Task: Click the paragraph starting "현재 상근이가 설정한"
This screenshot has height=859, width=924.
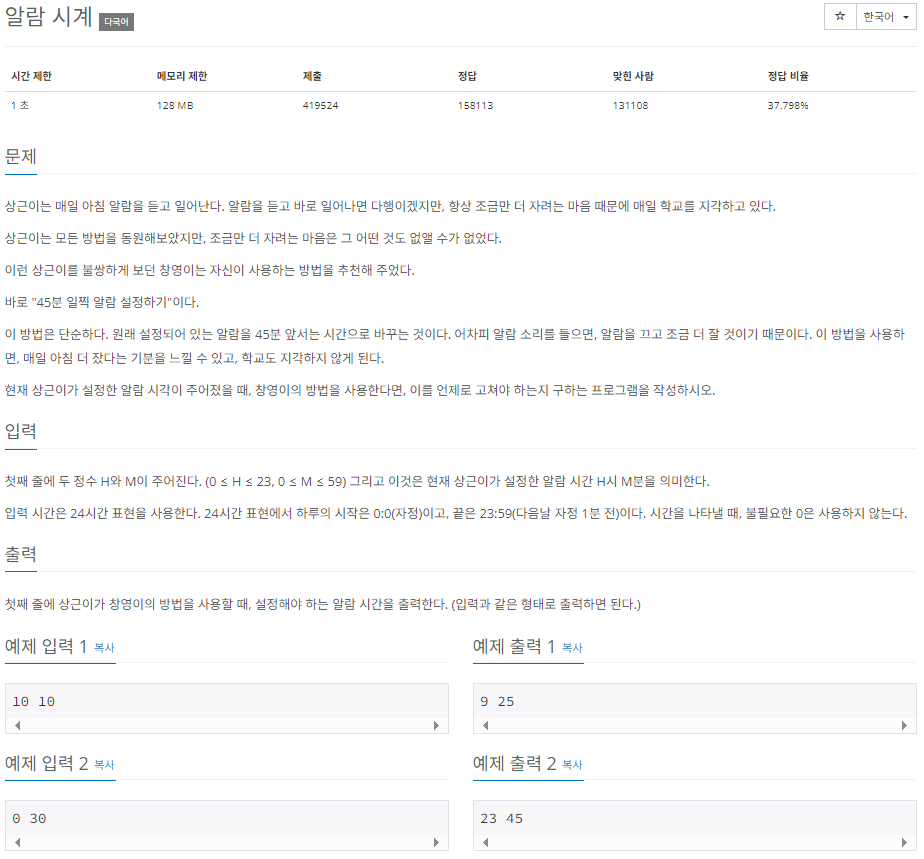Action: 360,390
